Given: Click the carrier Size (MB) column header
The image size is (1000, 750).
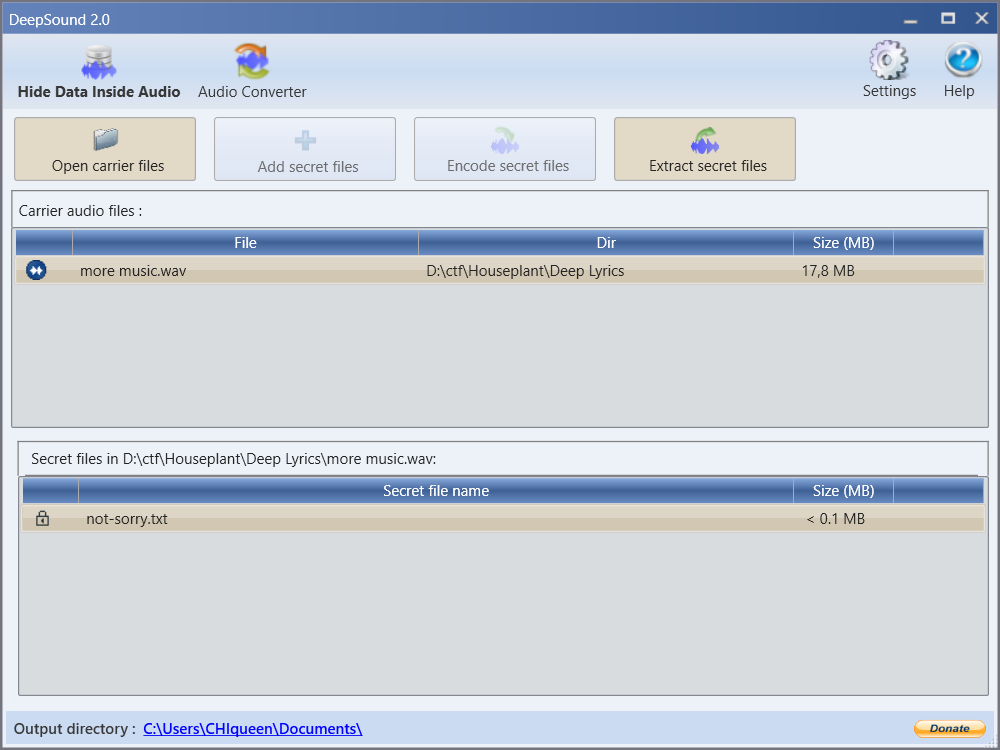Looking at the screenshot, I should (843, 243).
